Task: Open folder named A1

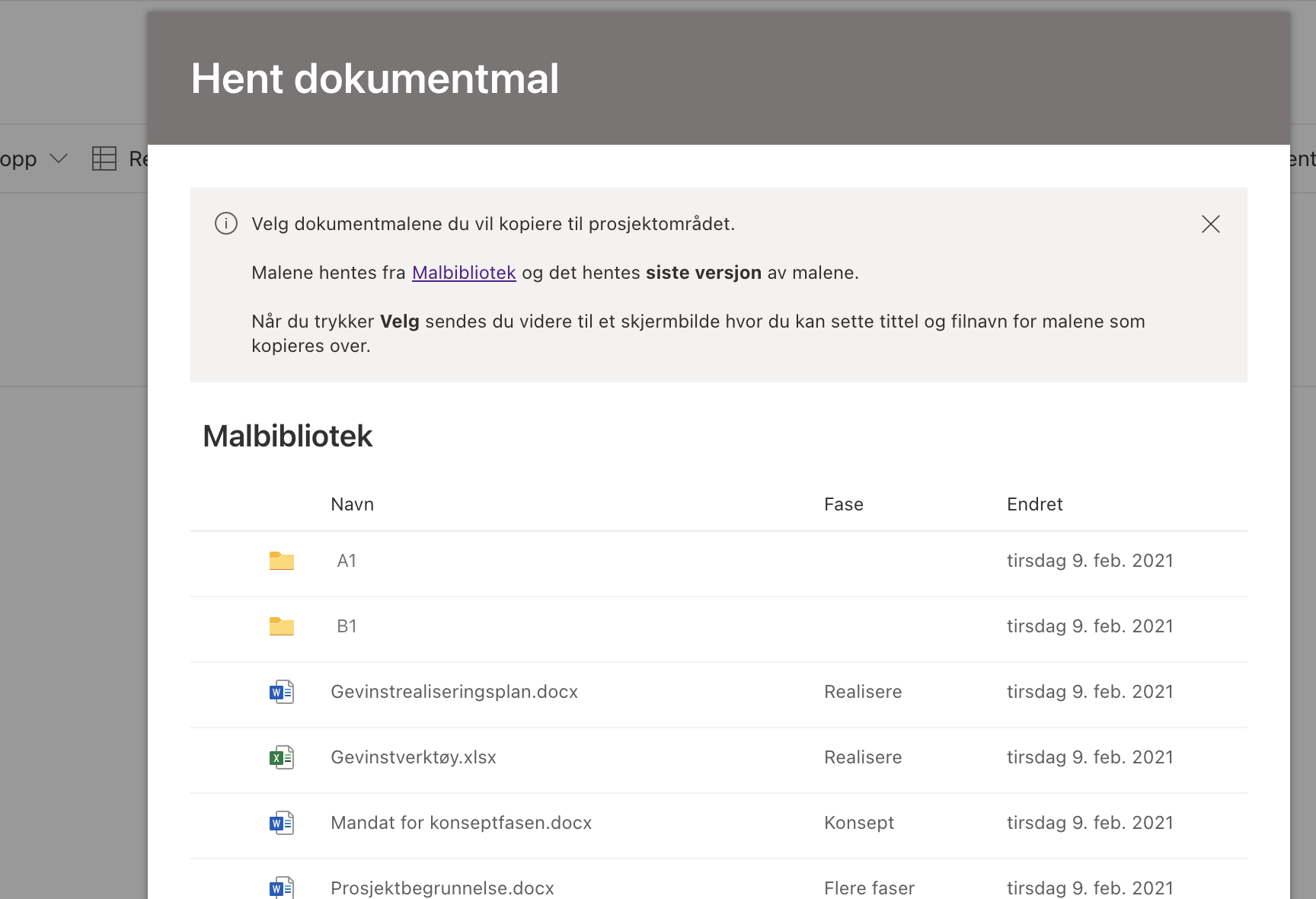Action: (347, 561)
